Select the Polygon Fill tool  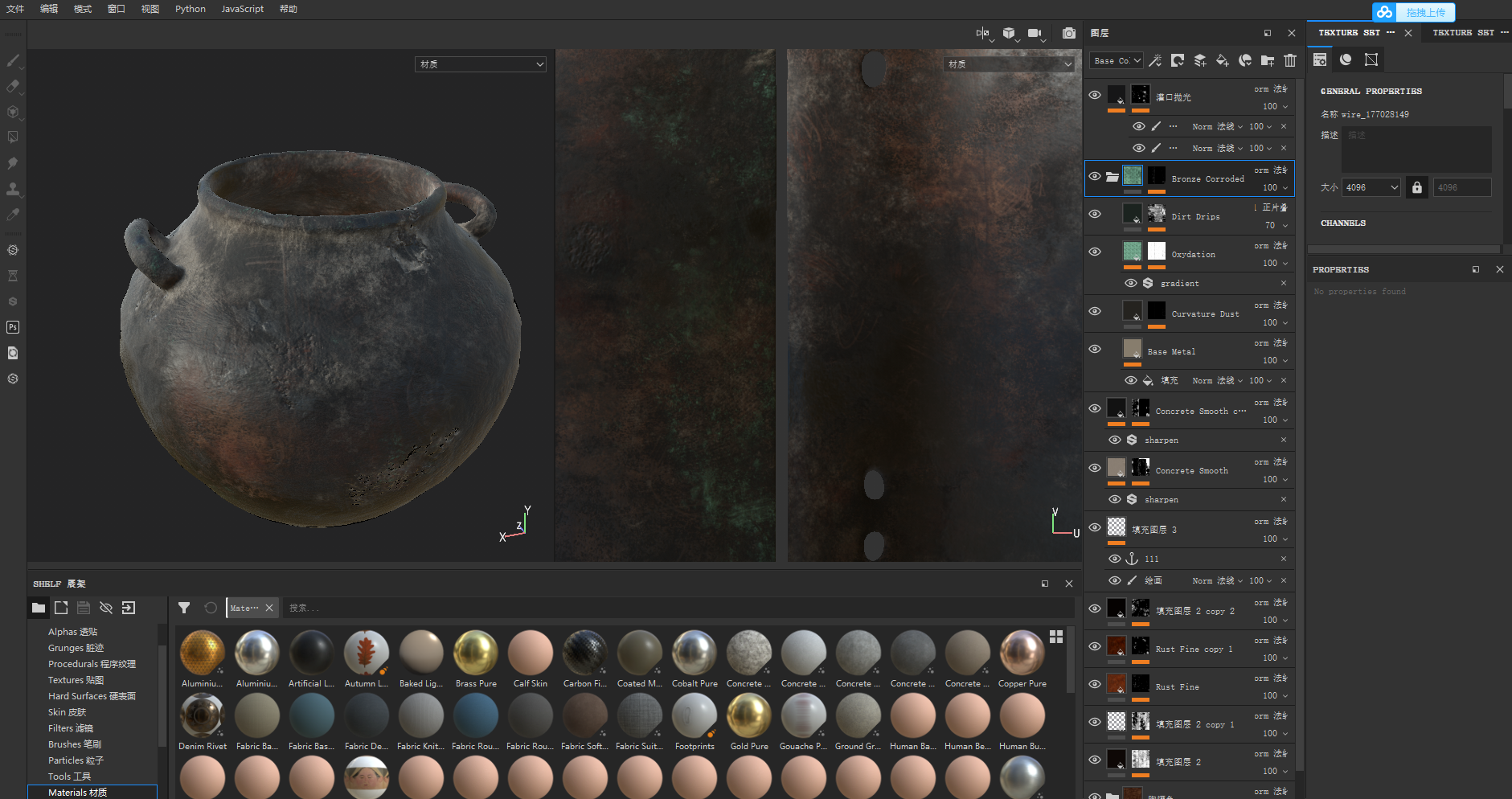click(13, 137)
